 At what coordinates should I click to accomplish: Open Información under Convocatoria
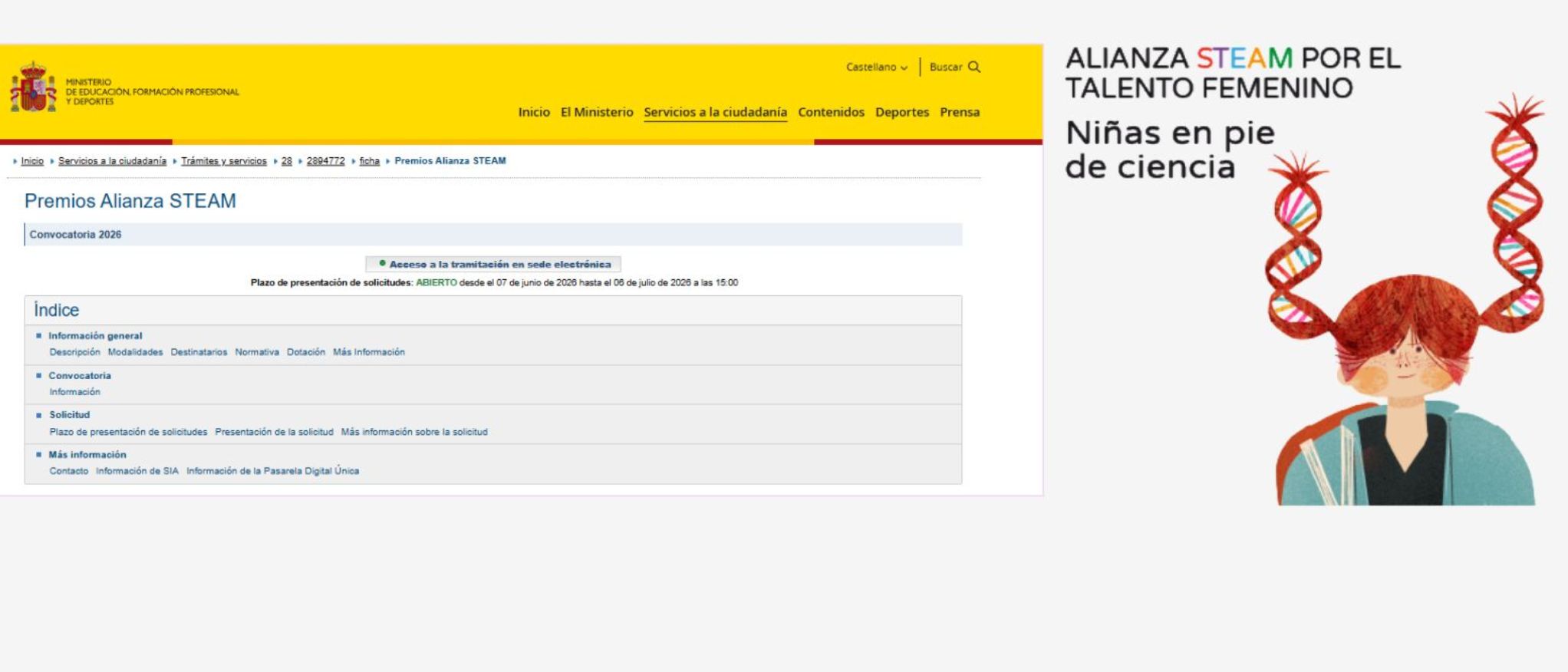74,392
